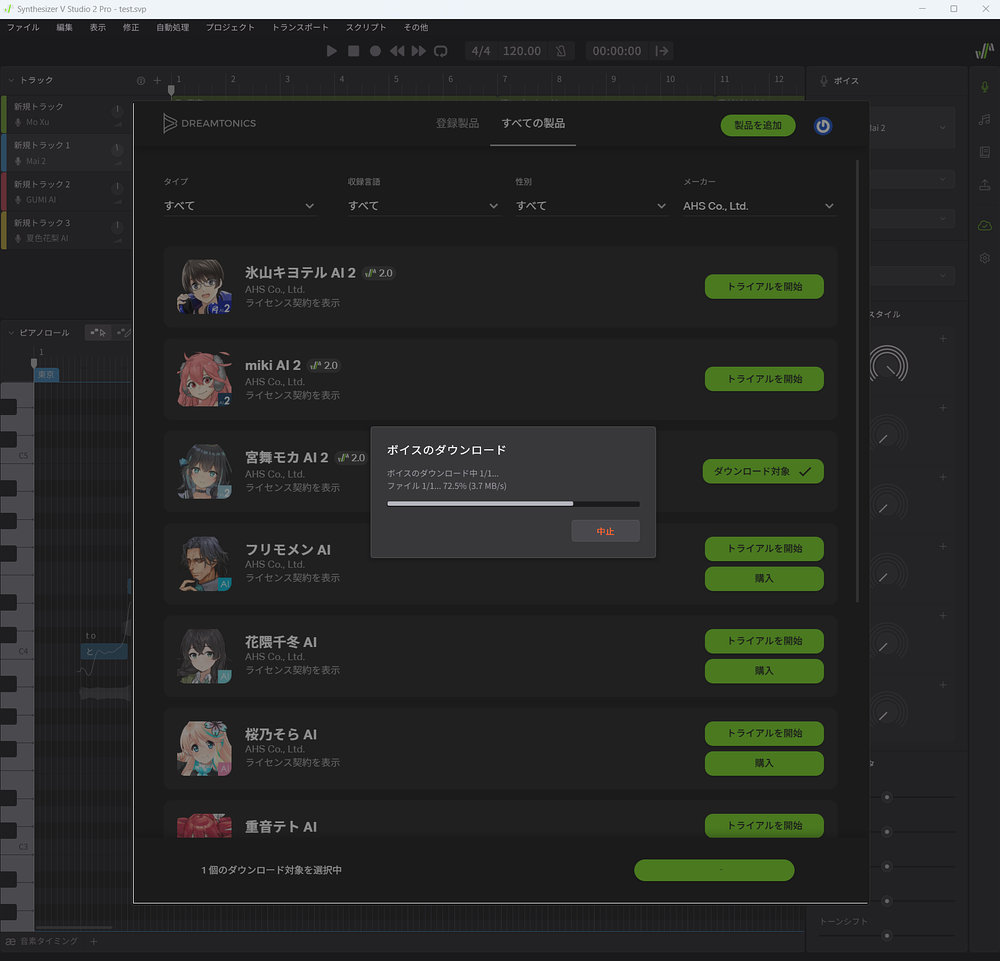Open the render export icon in sidebar

985,185
